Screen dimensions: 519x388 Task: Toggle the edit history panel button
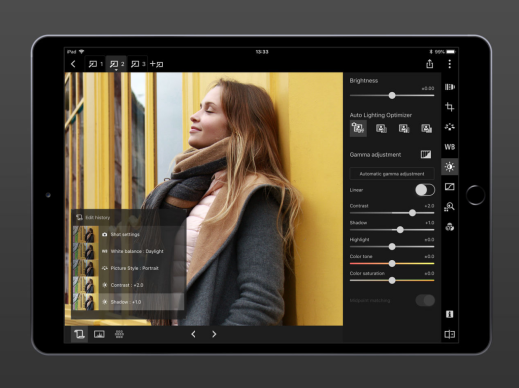79,334
